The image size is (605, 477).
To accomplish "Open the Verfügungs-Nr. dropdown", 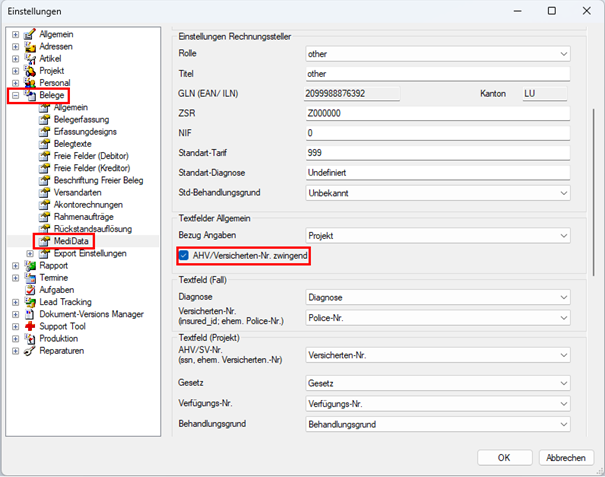I will (x=438, y=404).
